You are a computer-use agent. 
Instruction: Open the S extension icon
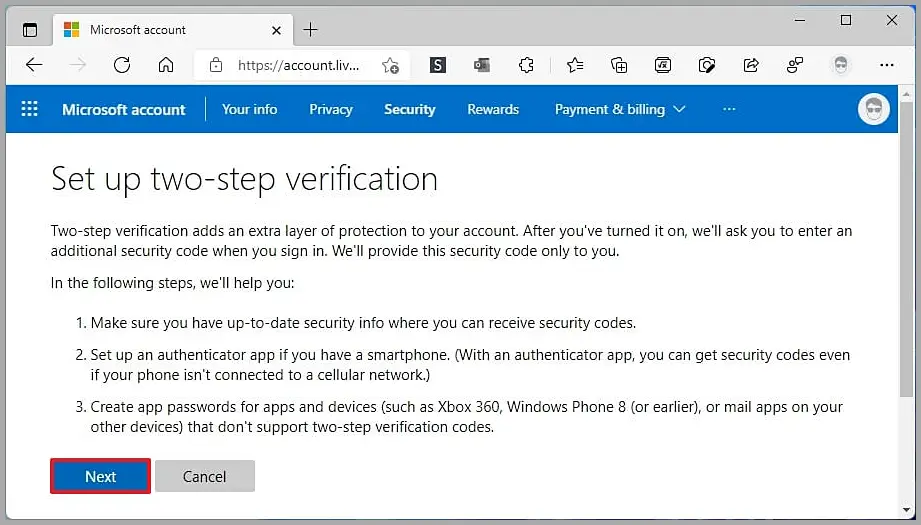coord(438,65)
